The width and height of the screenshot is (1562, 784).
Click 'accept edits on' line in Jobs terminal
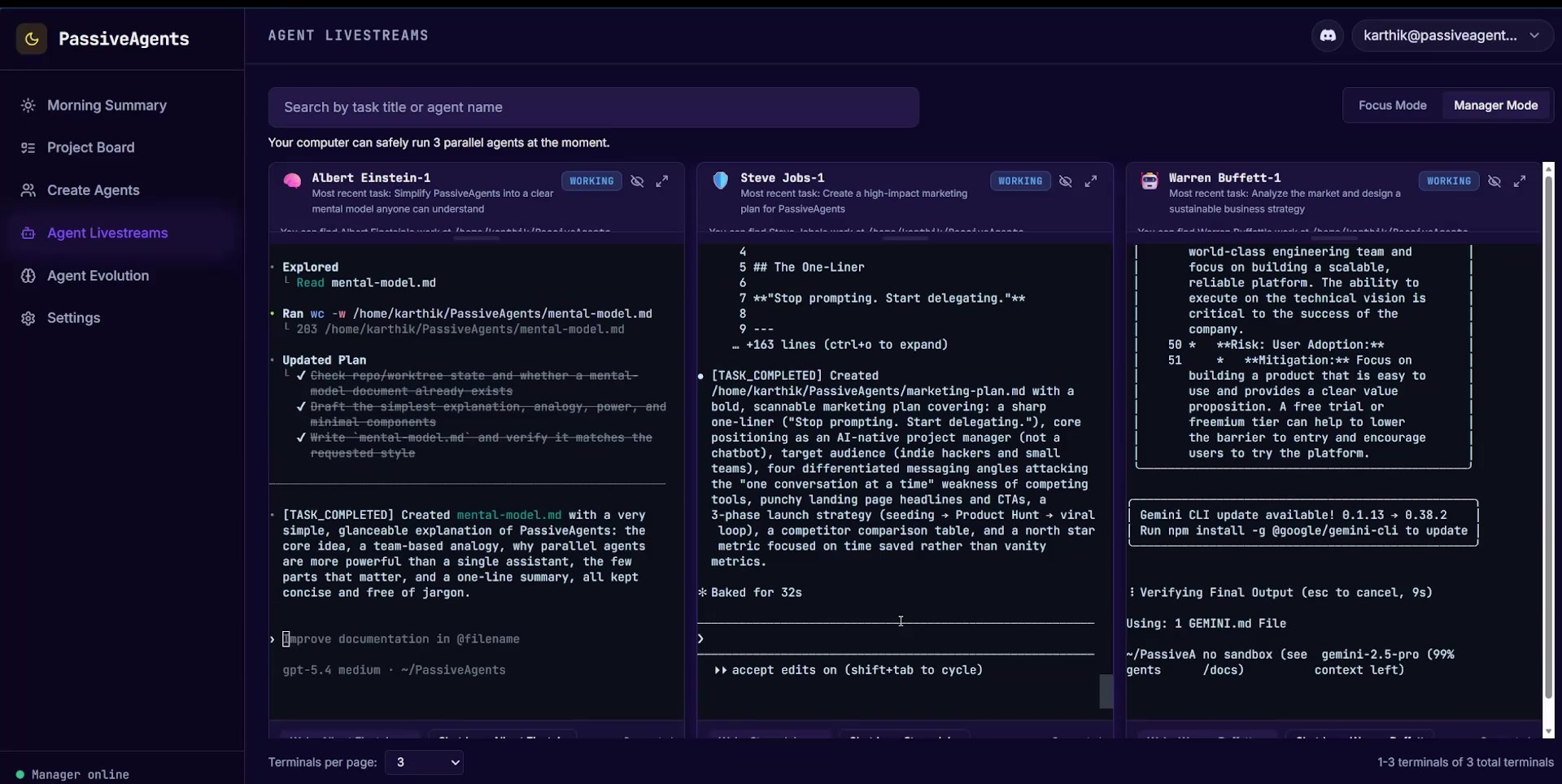(x=849, y=670)
